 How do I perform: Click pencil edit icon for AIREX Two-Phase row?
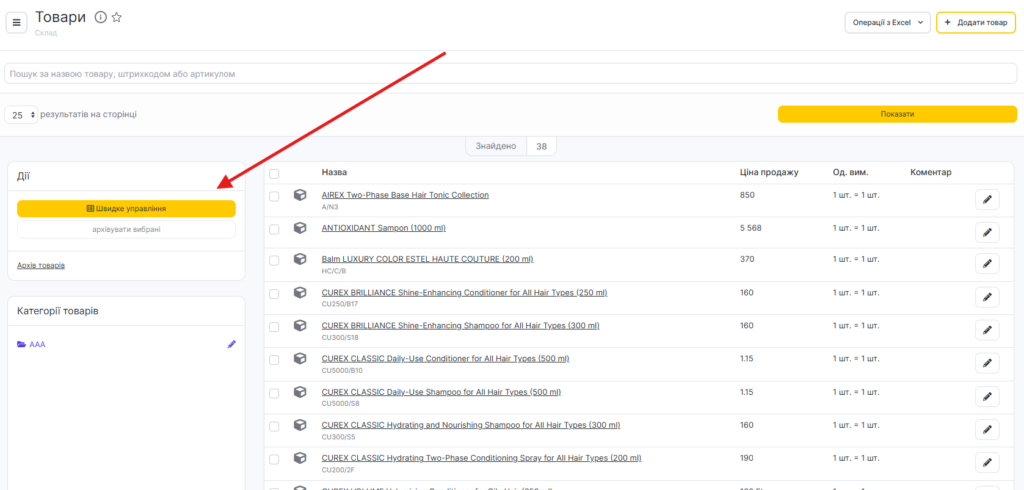point(987,200)
